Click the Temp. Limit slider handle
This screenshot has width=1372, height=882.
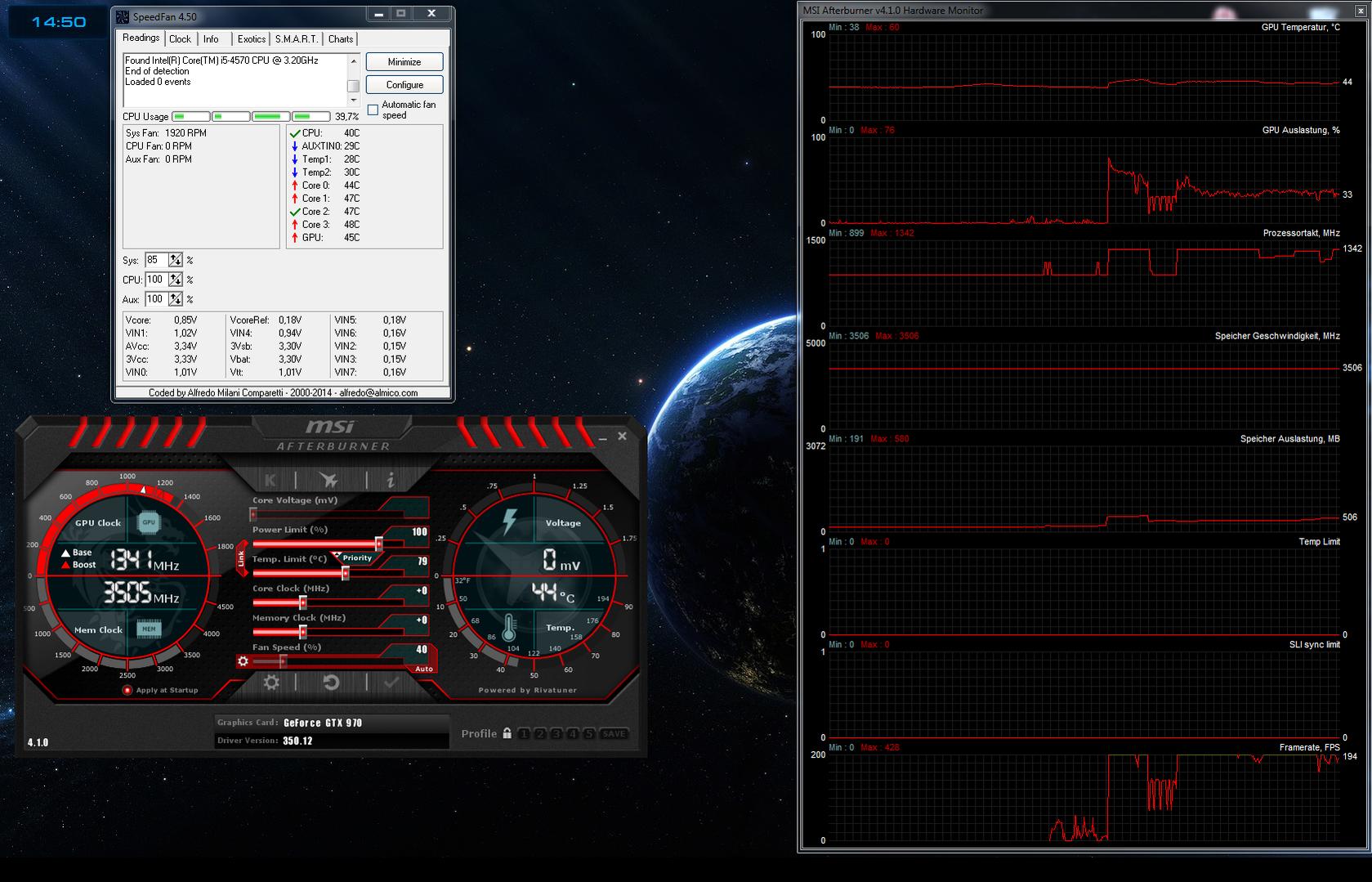pyautogui.click(x=346, y=573)
